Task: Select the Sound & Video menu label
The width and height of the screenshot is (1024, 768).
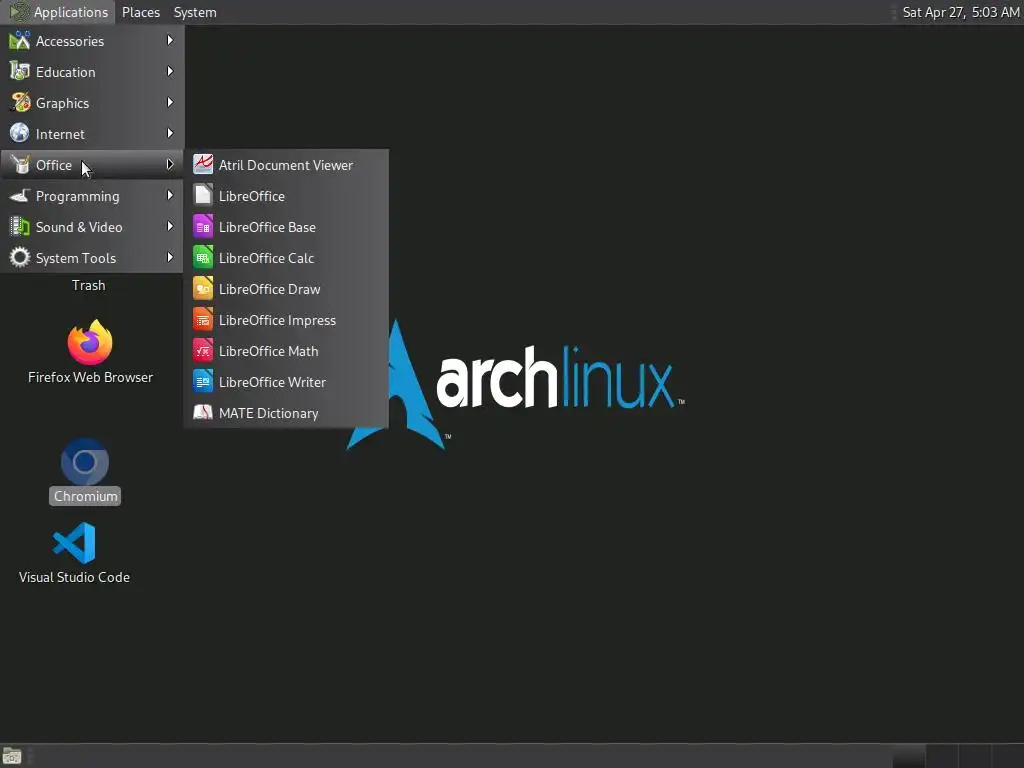Action: 79,227
